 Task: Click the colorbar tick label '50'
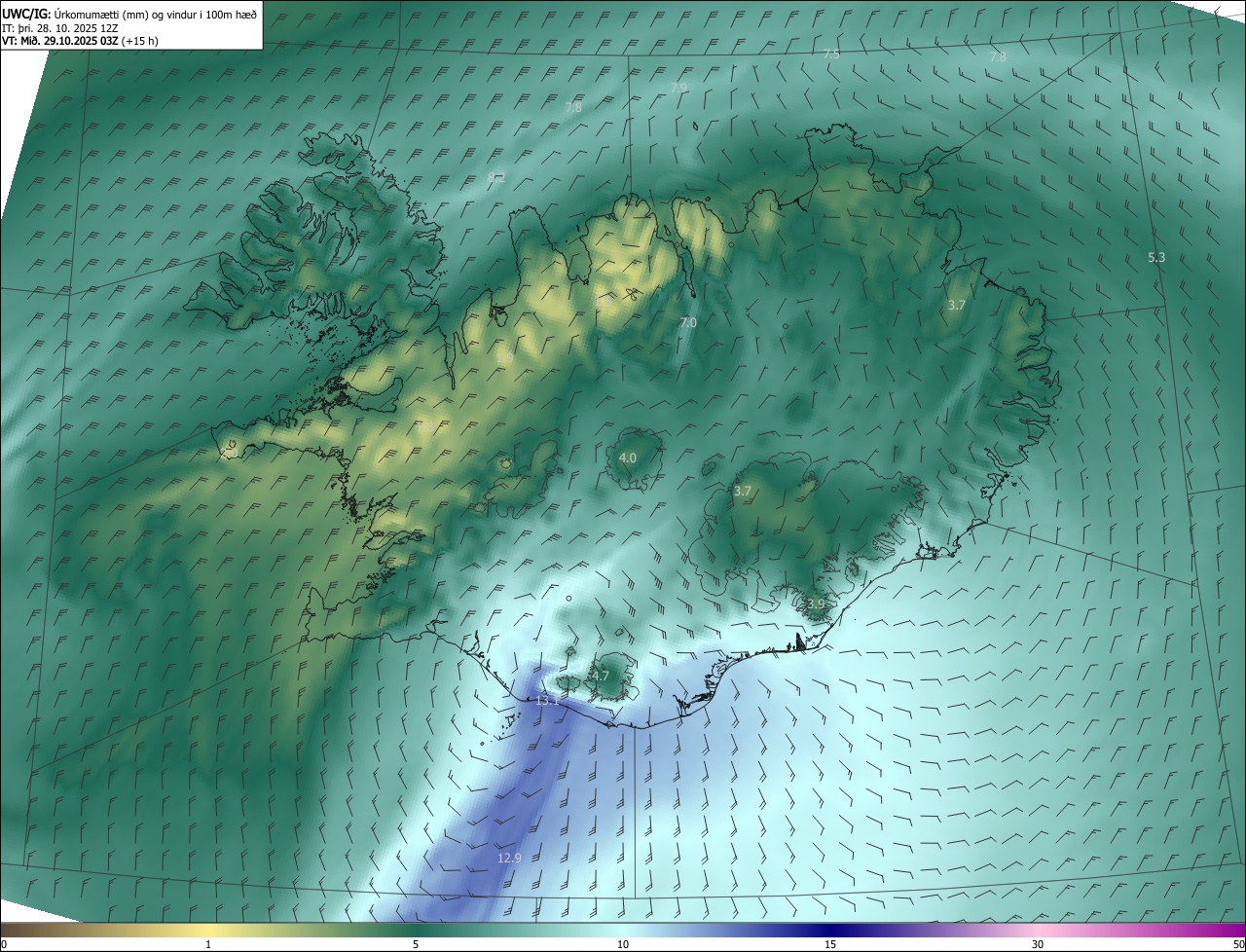click(x=1238, y=944)
